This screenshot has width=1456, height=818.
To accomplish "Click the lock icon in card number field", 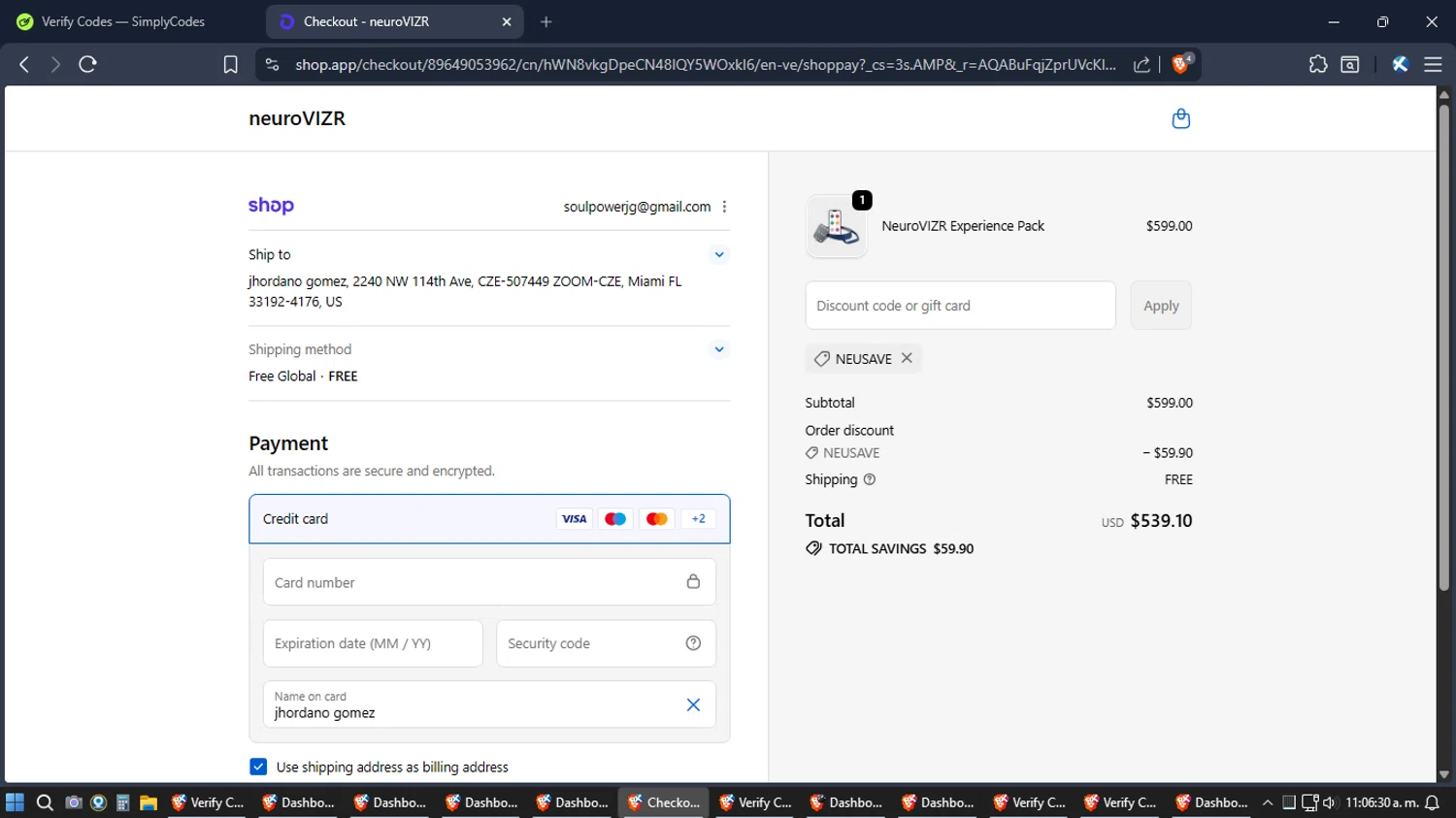I will (693, 582).
